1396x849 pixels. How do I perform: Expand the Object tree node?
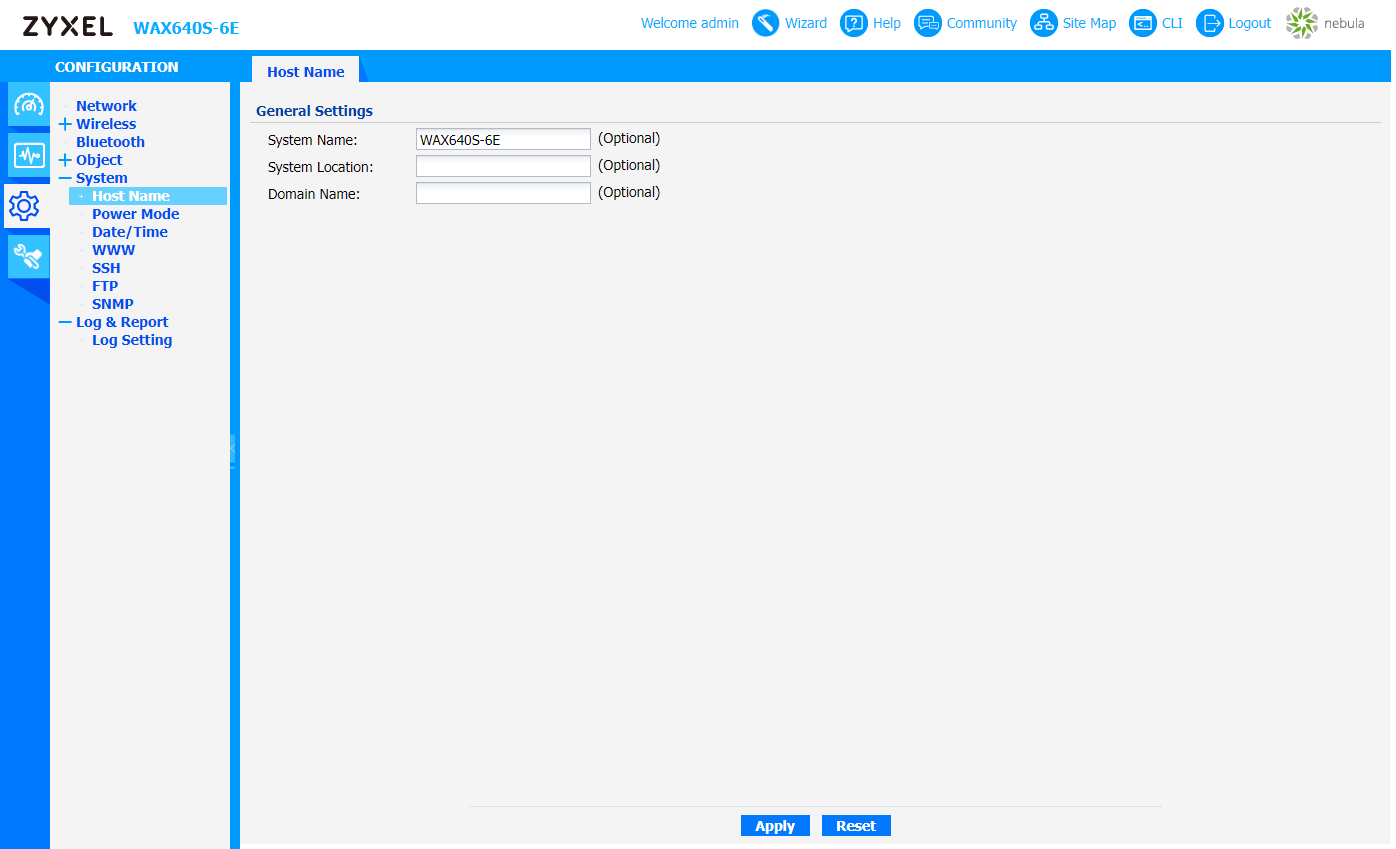click(x=66, y=160)
